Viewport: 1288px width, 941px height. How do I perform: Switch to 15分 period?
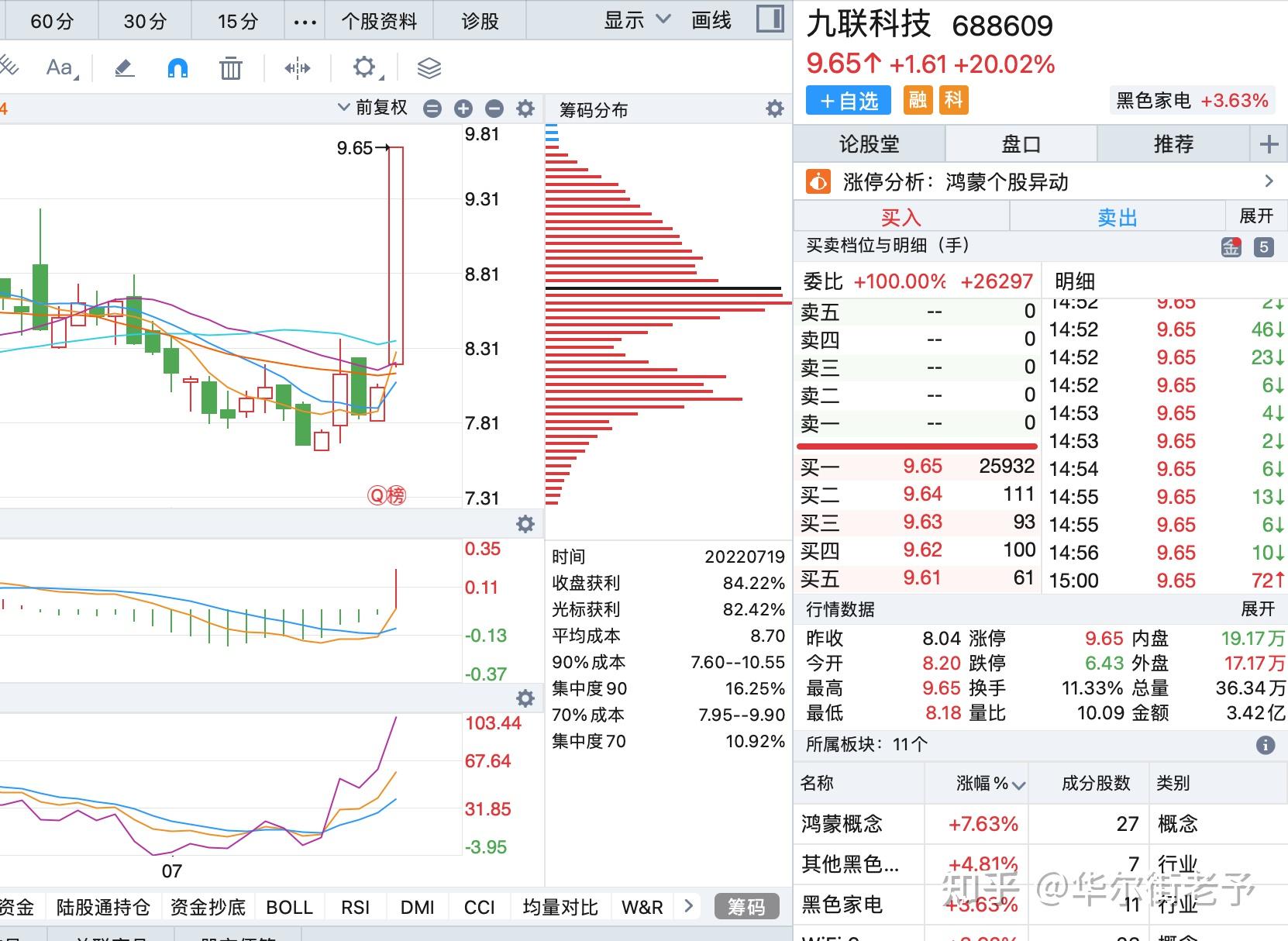click(238, 22)
